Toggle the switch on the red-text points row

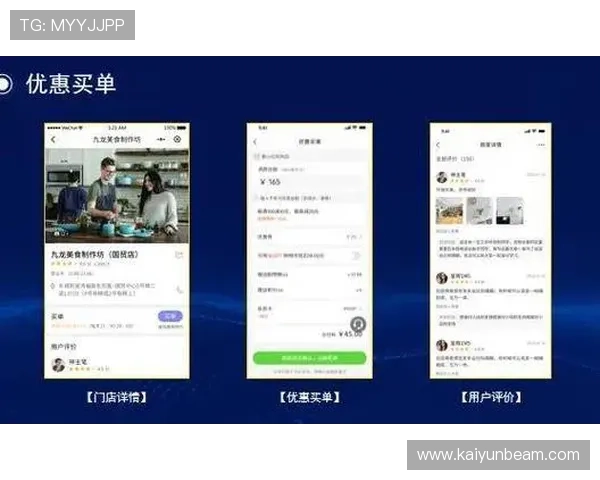pos(356,255)
